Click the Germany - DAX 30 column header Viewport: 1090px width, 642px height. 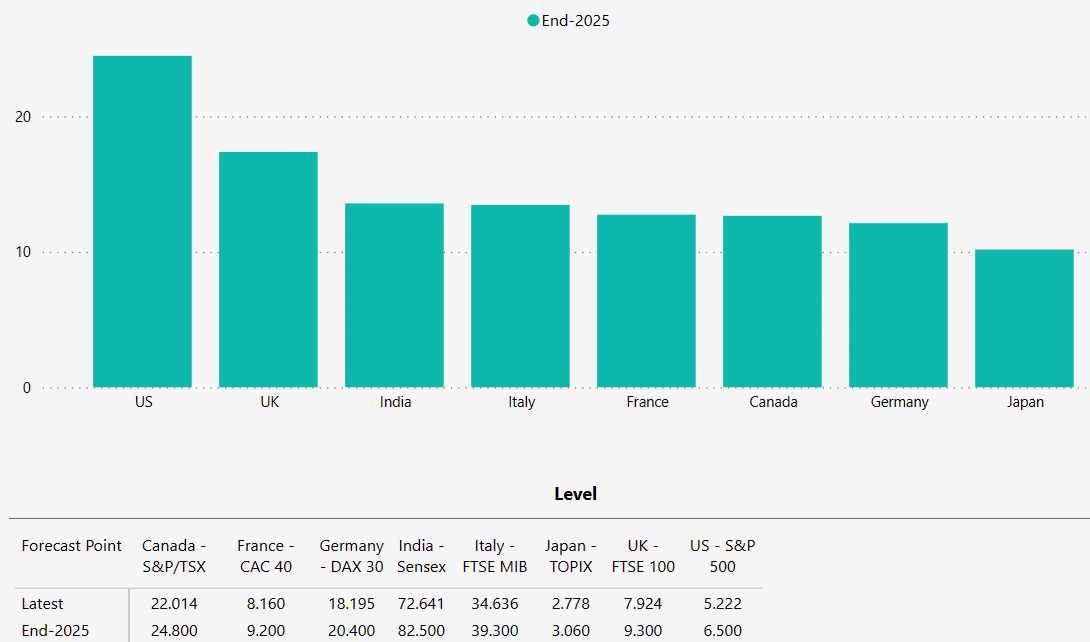tap(351, 556)
